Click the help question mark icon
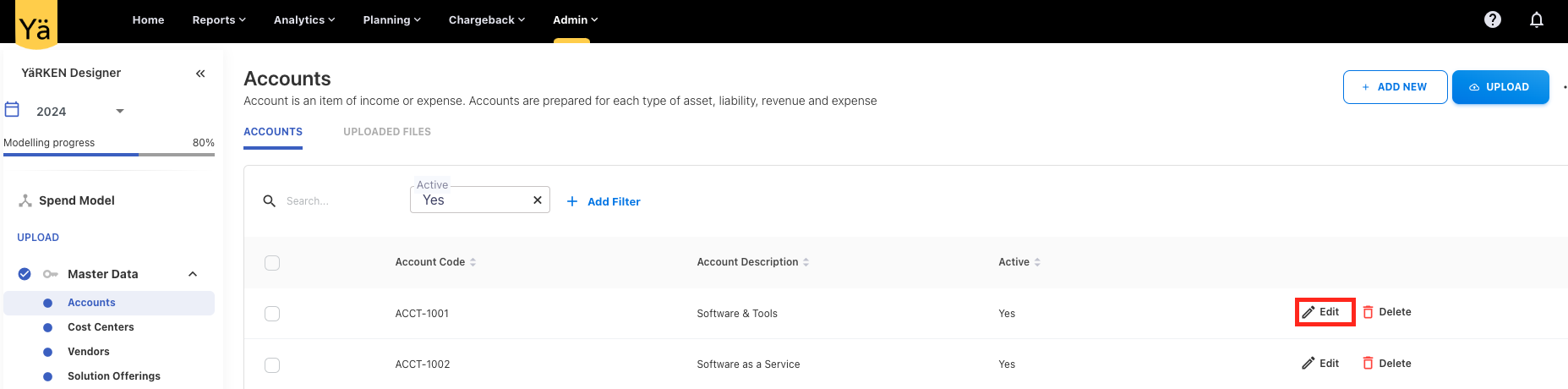This screenshot has height=389, width=1568. pos(1493,19)
